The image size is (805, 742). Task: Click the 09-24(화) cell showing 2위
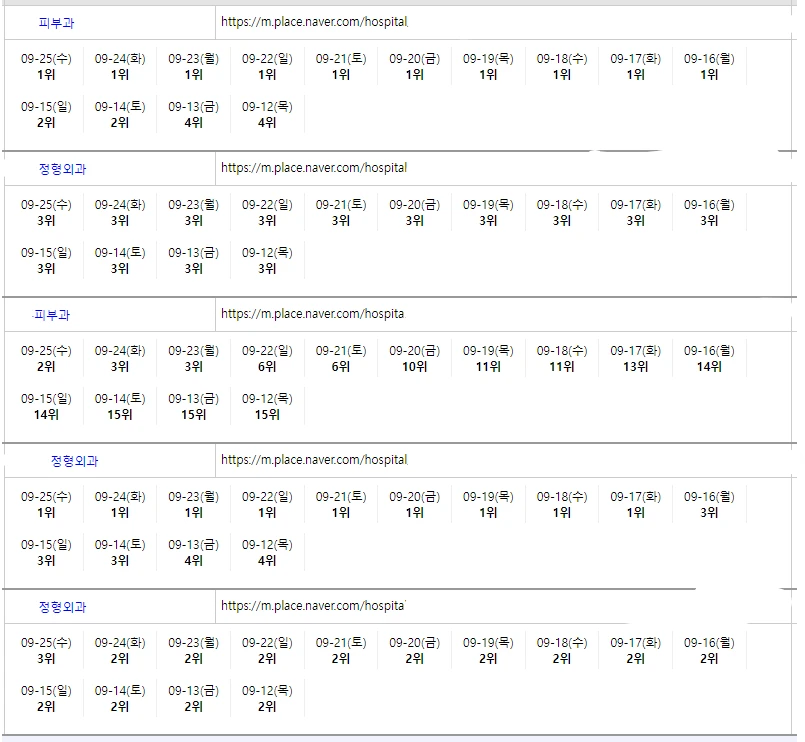pos(120,651)
